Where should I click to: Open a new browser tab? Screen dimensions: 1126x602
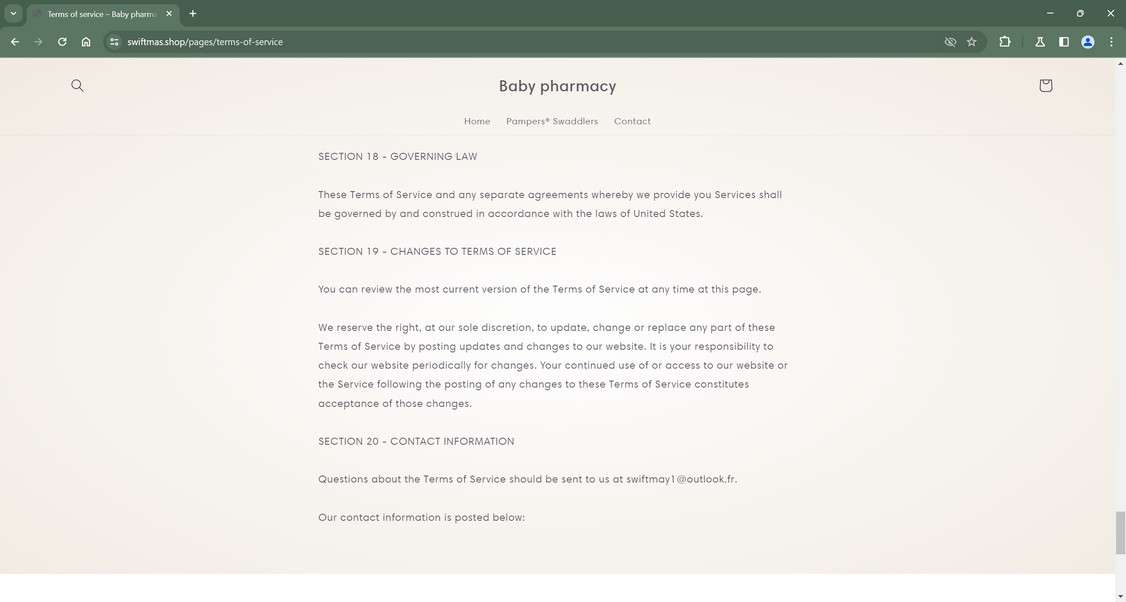pyautogui.click(x=192, y=13)
